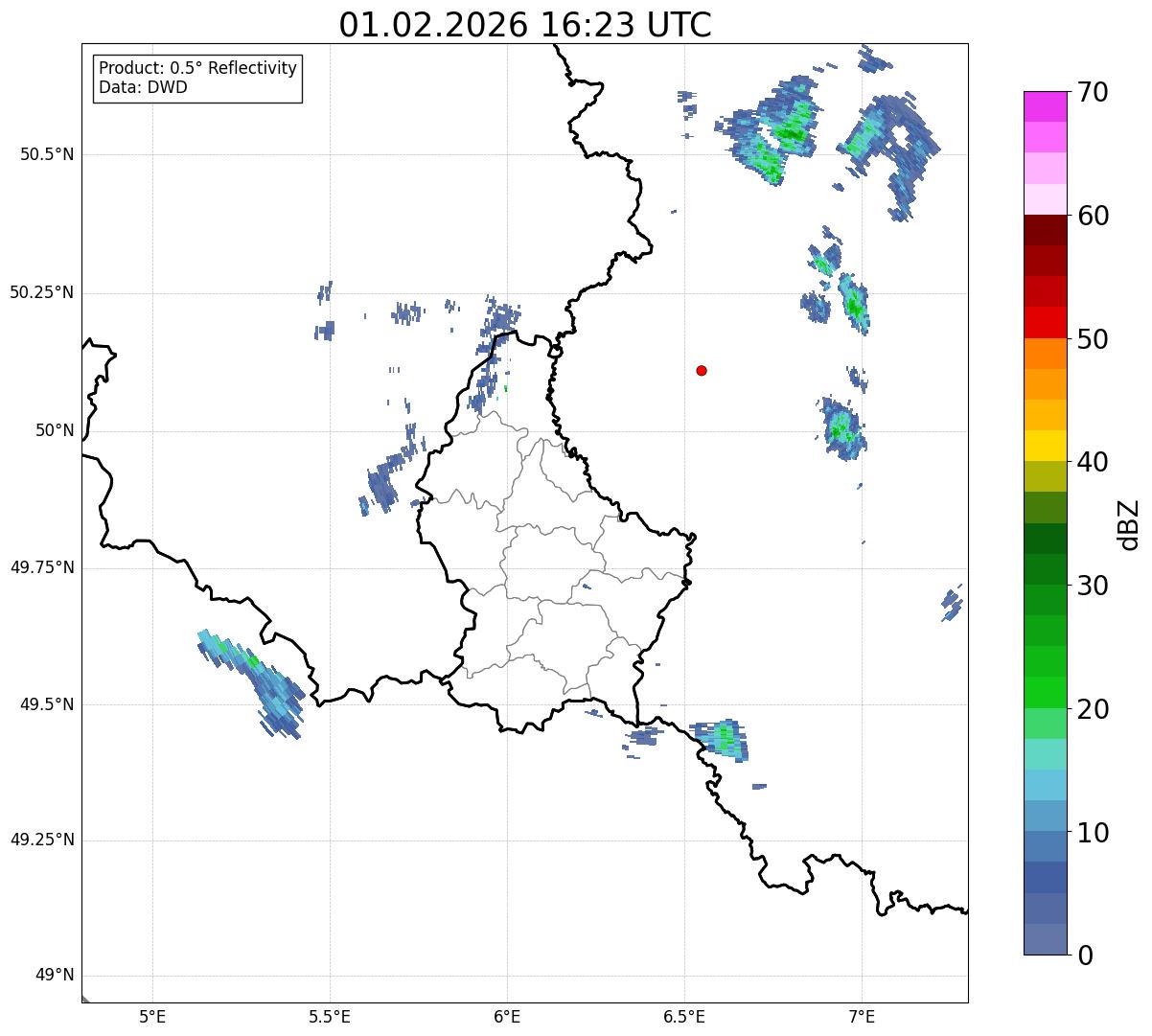Click the '6.5°E' longitude label
The height and width of the screenshot is (1036, 1152).
684,1017
